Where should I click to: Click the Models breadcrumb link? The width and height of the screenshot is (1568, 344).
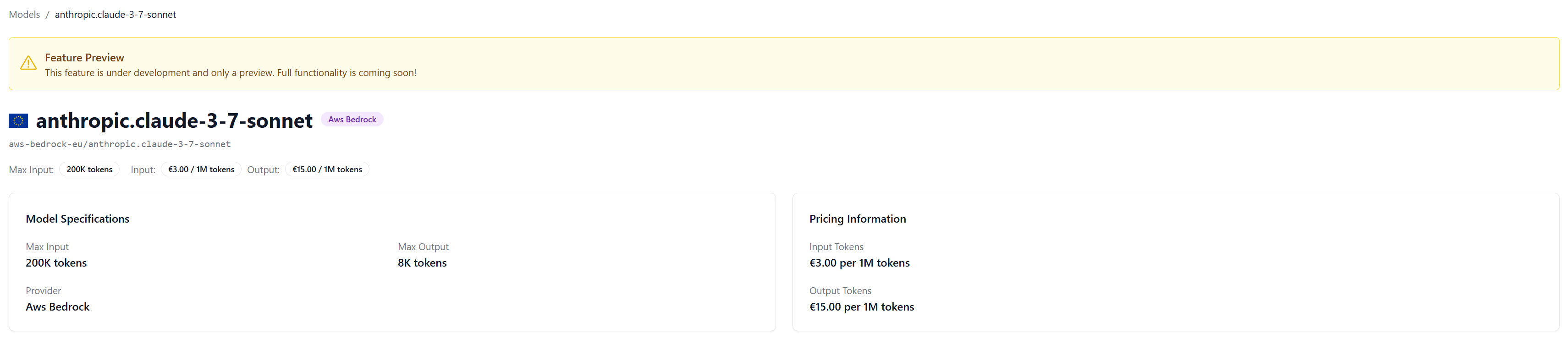point(24,15)
